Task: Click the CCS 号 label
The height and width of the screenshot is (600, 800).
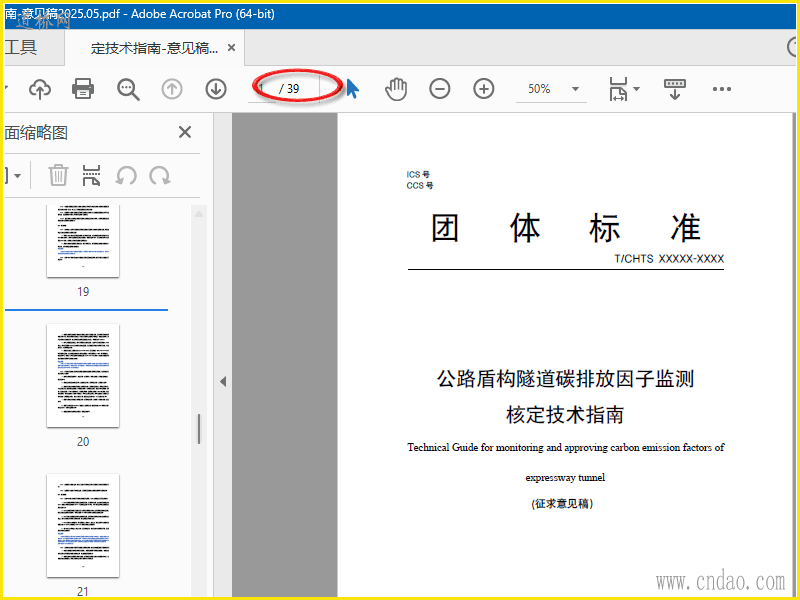Action: pos(420,186)
